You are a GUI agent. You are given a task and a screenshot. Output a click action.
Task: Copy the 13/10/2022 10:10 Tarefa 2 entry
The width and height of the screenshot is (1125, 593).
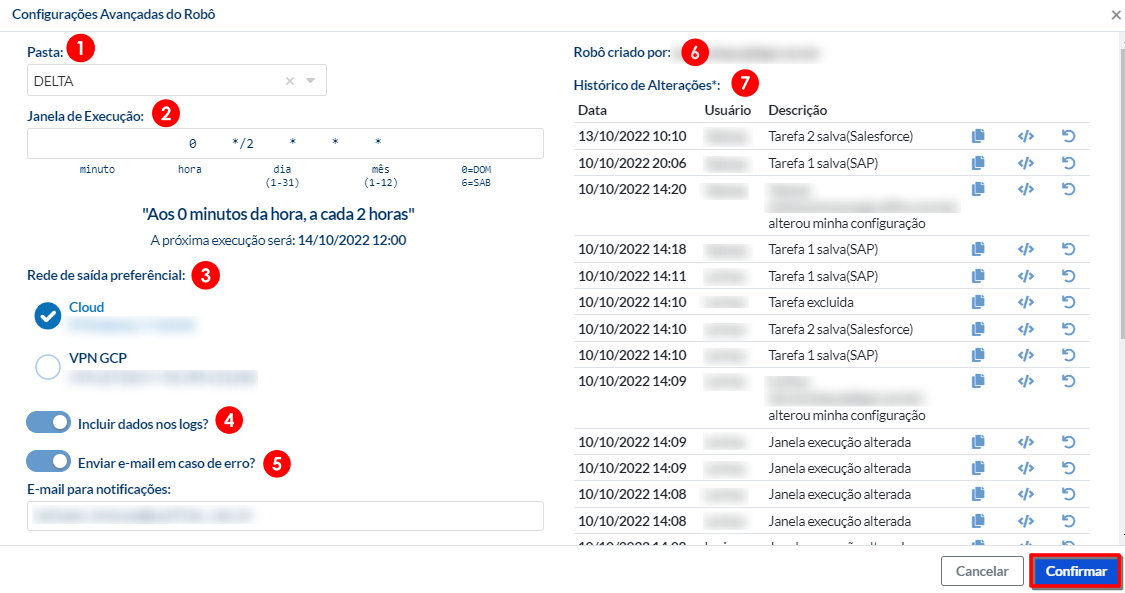coord(978,136)
